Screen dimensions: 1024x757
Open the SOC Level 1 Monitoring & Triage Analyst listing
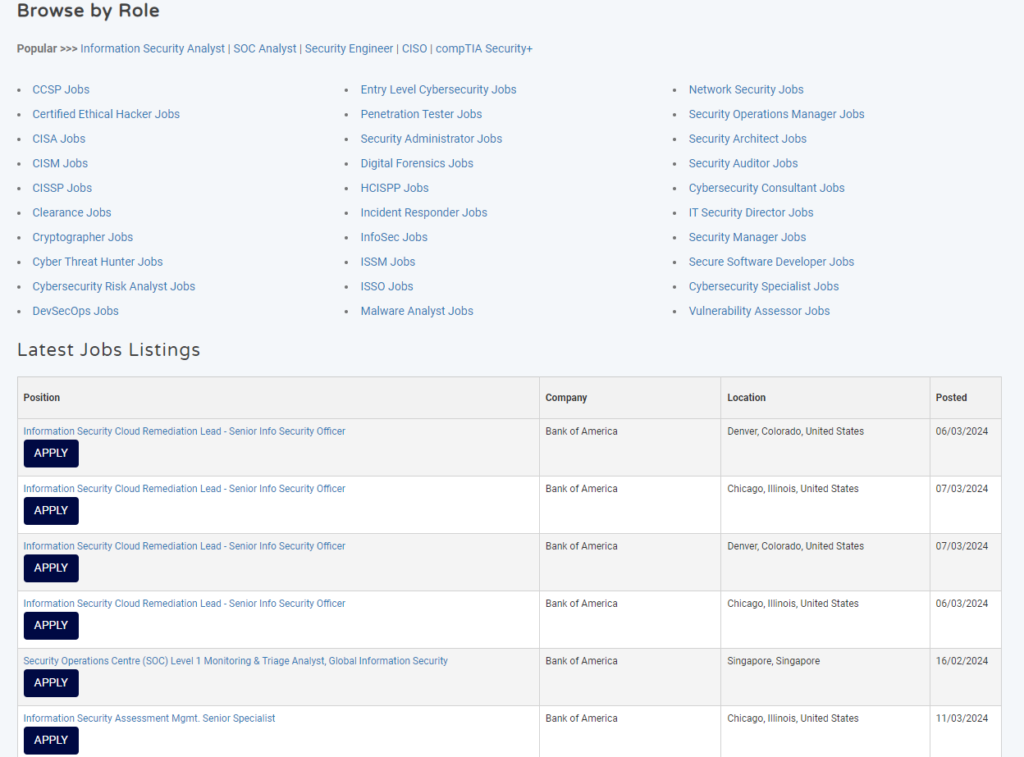pos(236,661)
